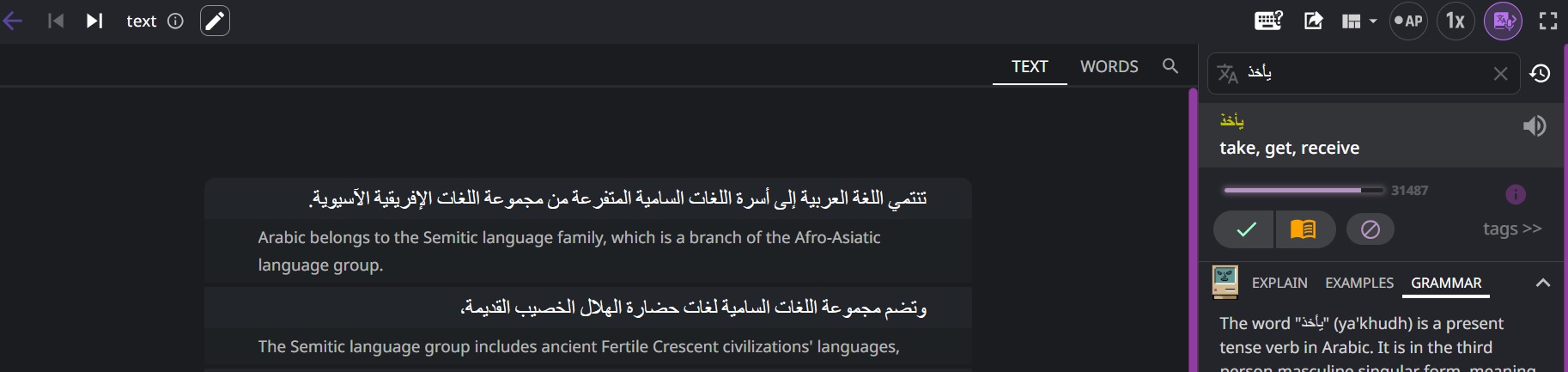Expand the tags section

tap(1511, 229)
